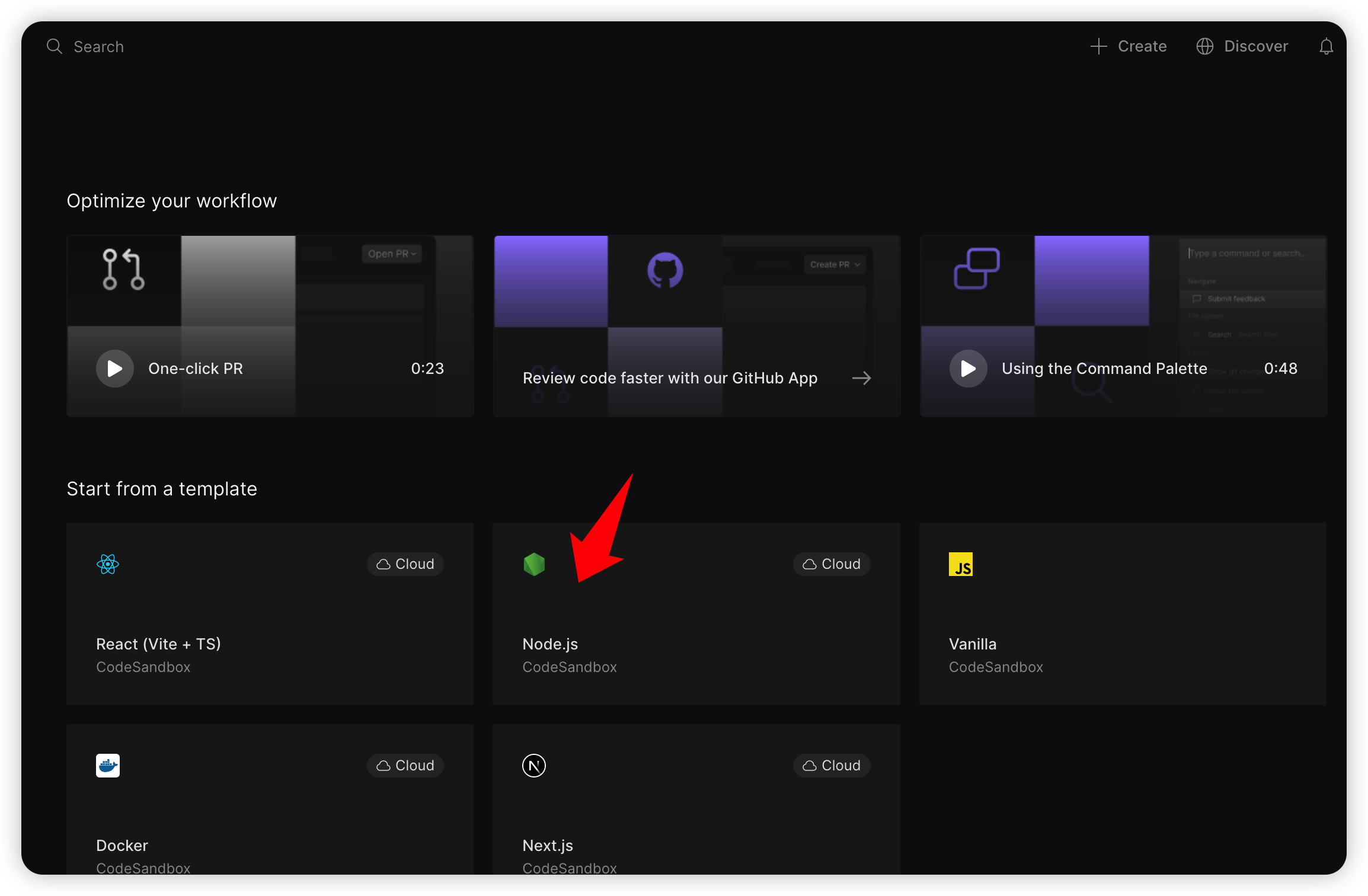Open the Create menu

point(1142,46)
